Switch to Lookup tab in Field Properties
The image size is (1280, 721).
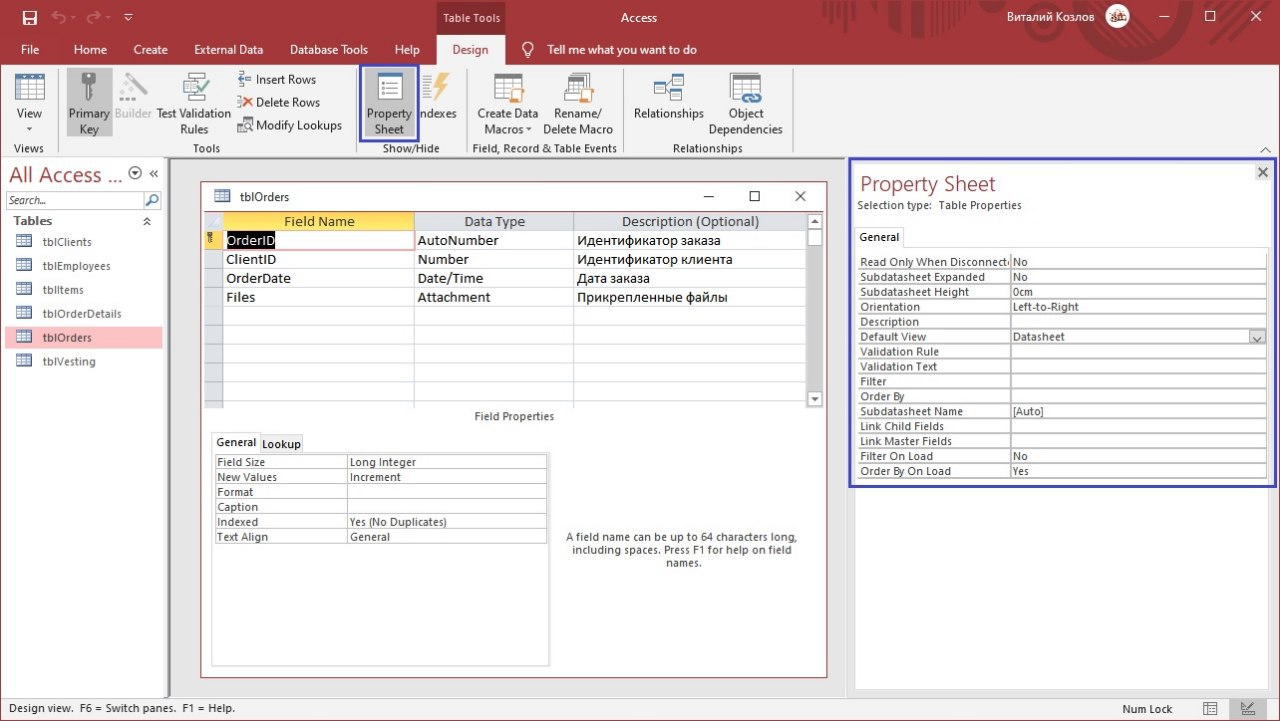coord(281,444)
